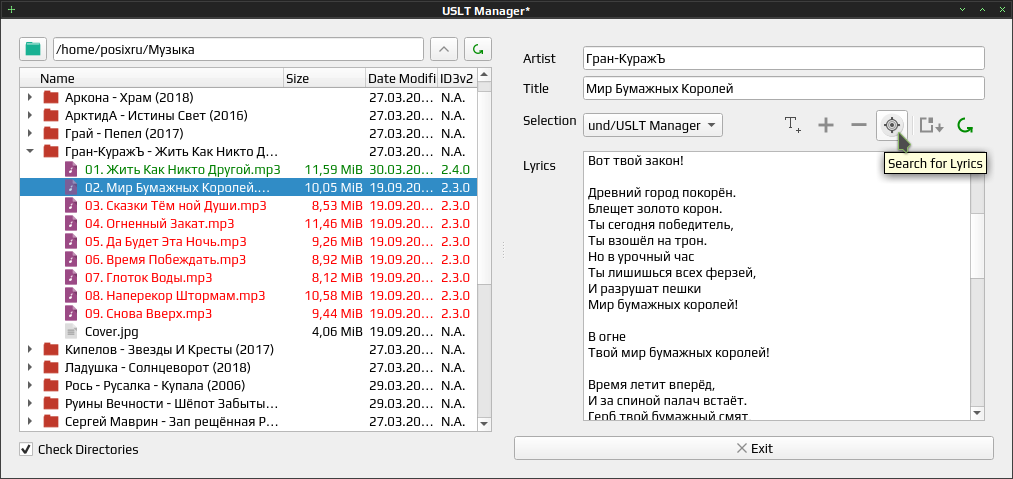
Task: Click music icon of 05. Да Будет Эта Ночь.mp3
Action: [71, 242]
